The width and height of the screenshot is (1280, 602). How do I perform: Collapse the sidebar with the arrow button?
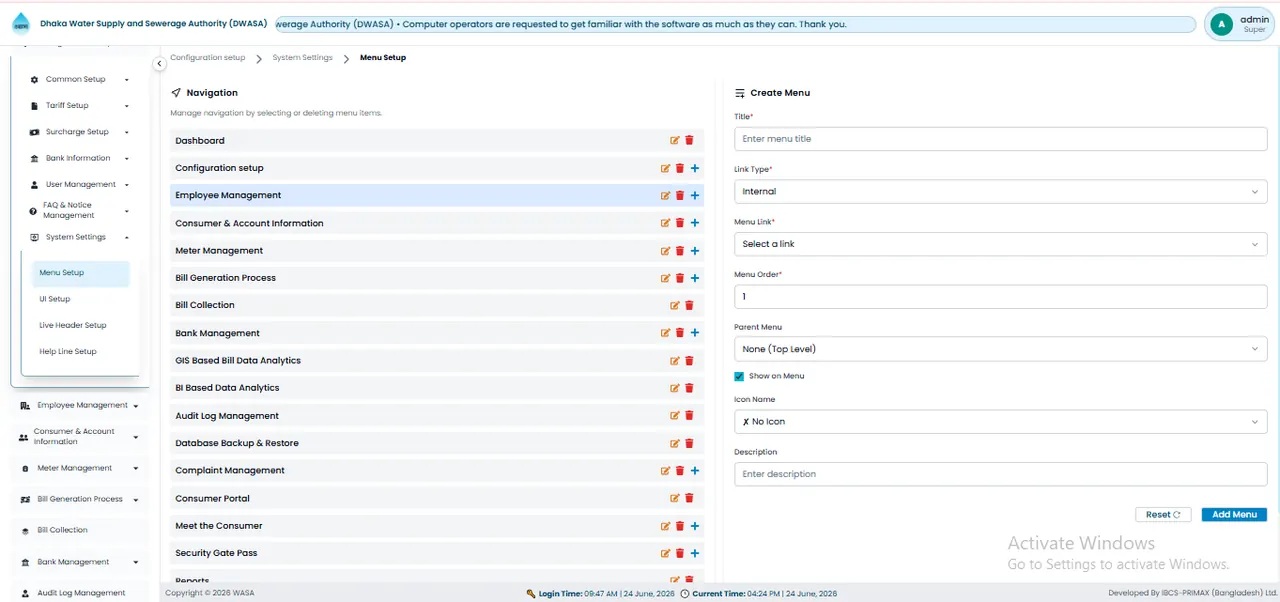click(x=159, y=64)
